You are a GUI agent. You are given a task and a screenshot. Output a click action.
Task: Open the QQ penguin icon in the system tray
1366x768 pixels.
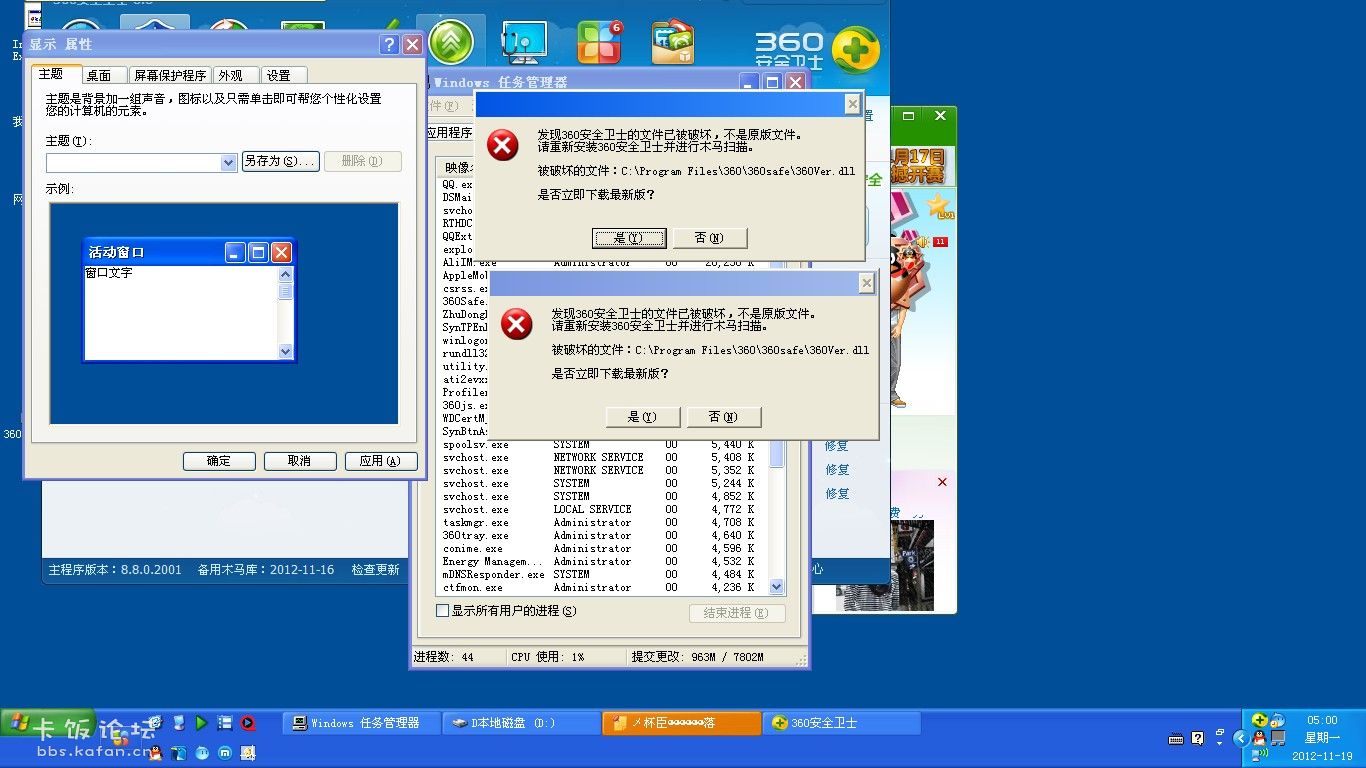pyautogui.click(x=1260, y=738)
